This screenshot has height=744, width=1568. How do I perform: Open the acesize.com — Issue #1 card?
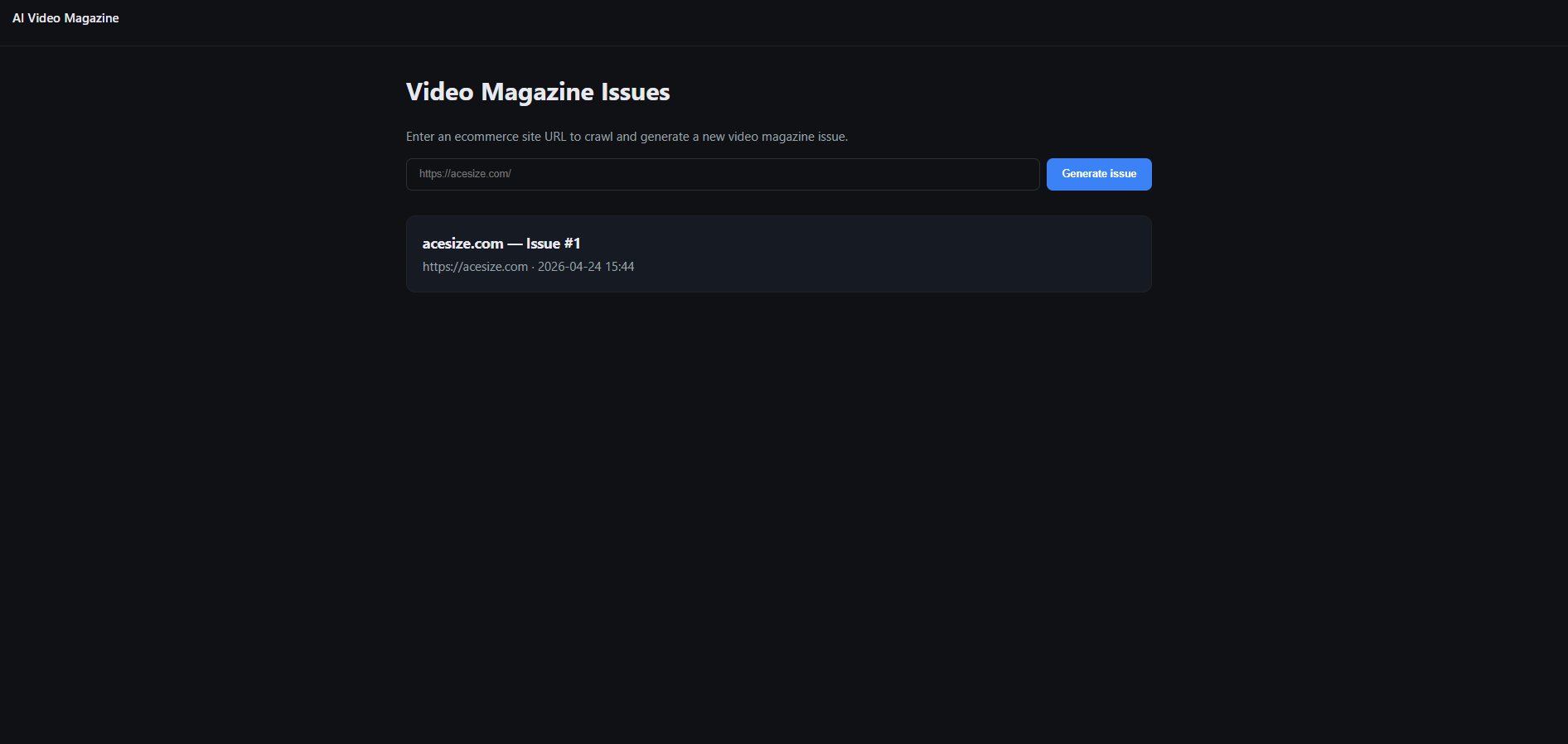click(779, 254)
